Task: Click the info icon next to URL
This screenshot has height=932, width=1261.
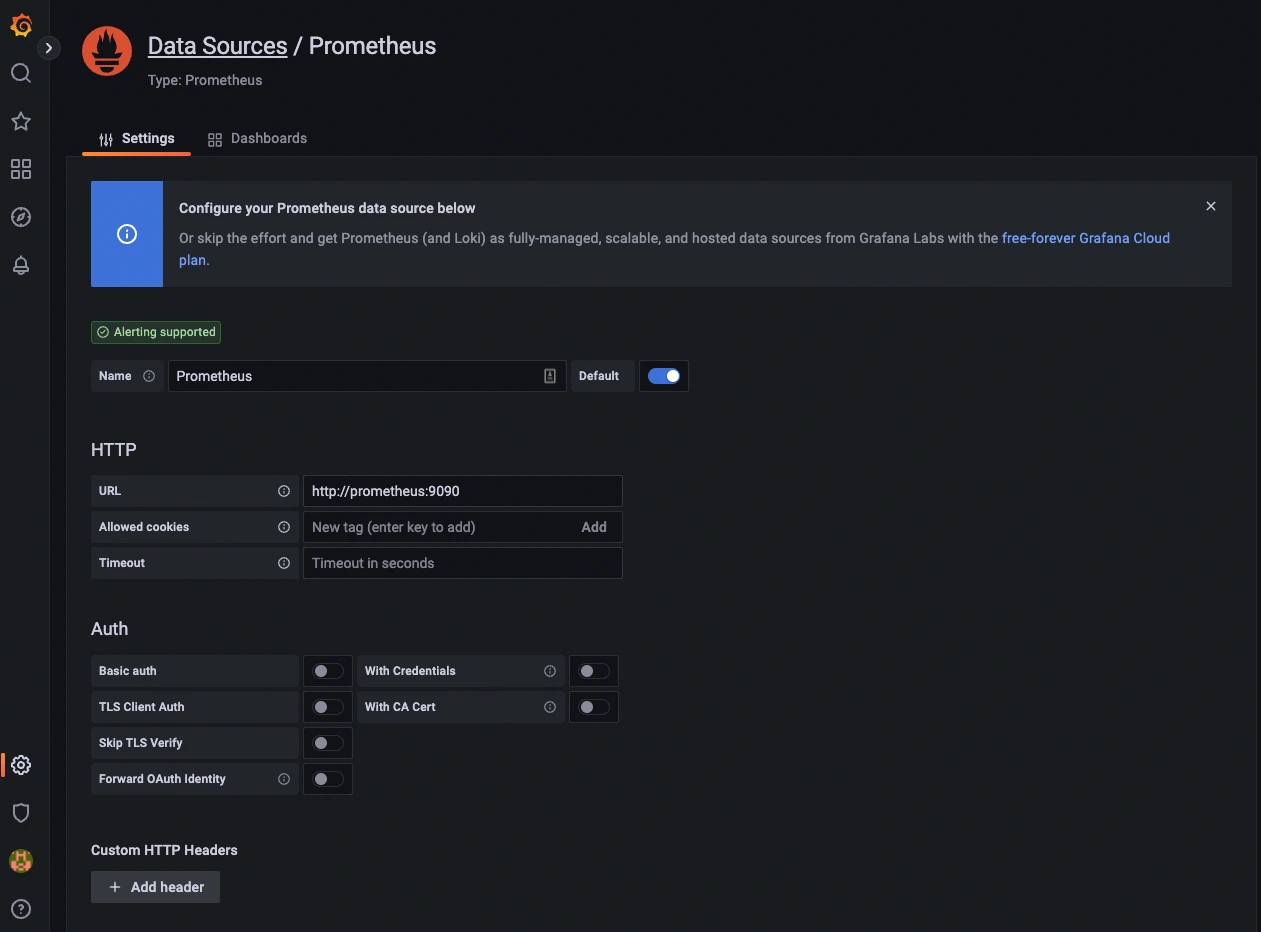Action: [284, 491]
